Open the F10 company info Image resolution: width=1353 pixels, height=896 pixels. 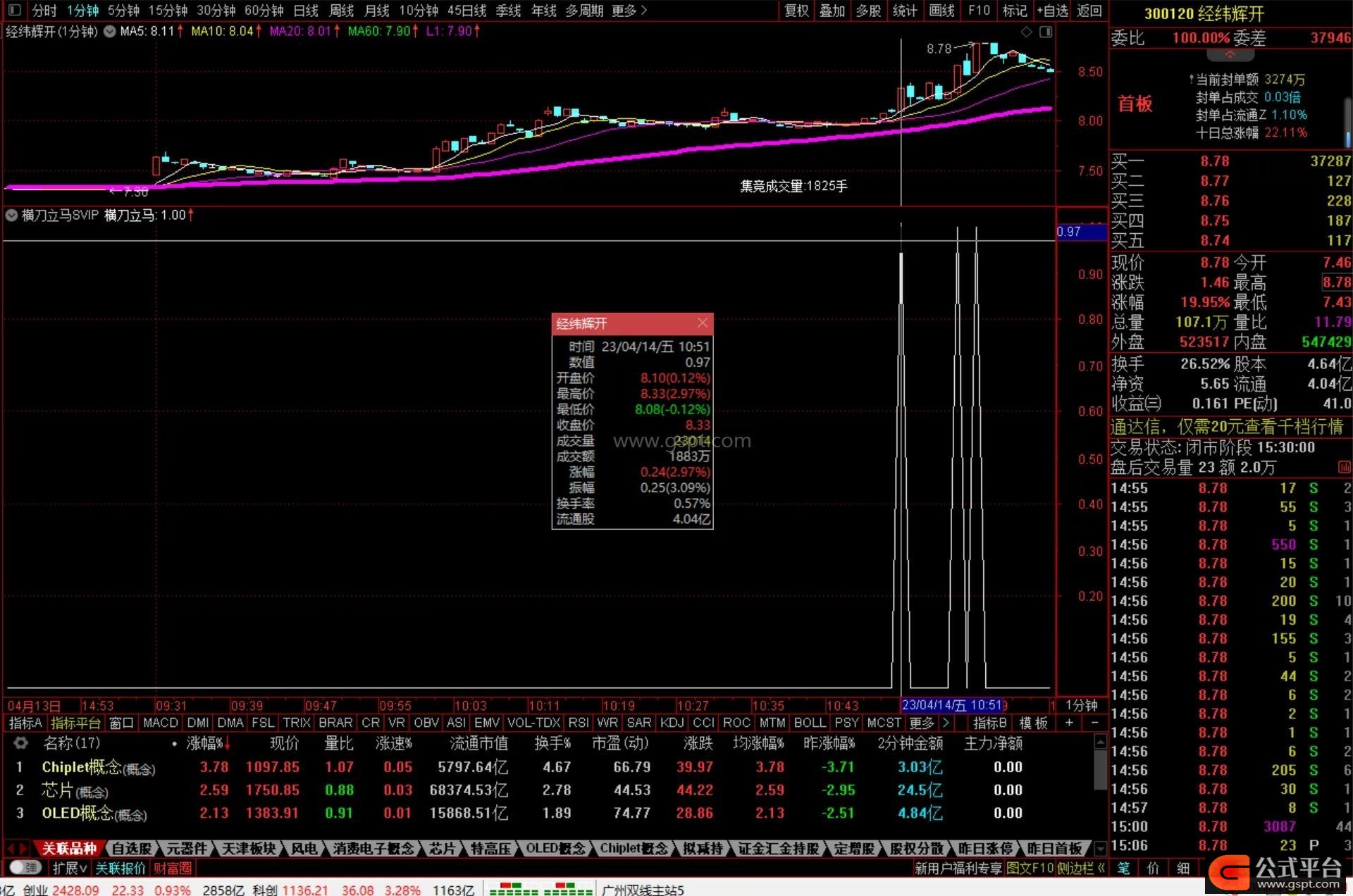pos(979,10)
